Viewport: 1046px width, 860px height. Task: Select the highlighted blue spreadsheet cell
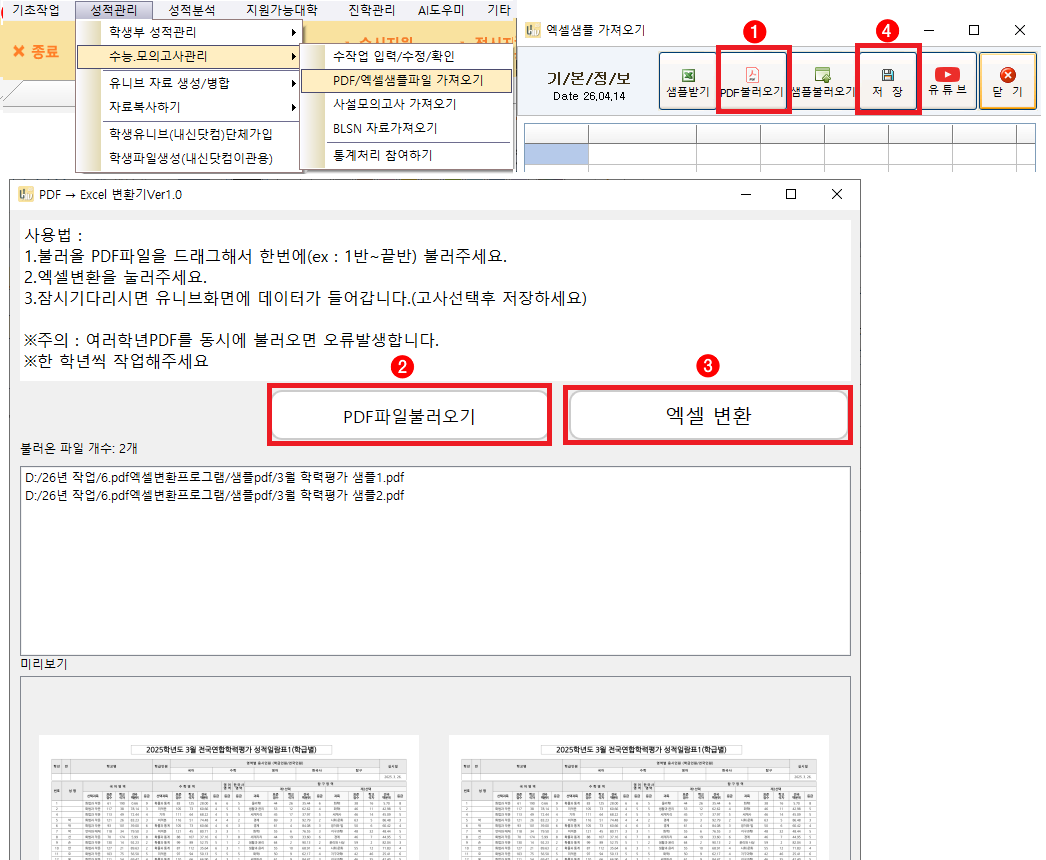556,153
